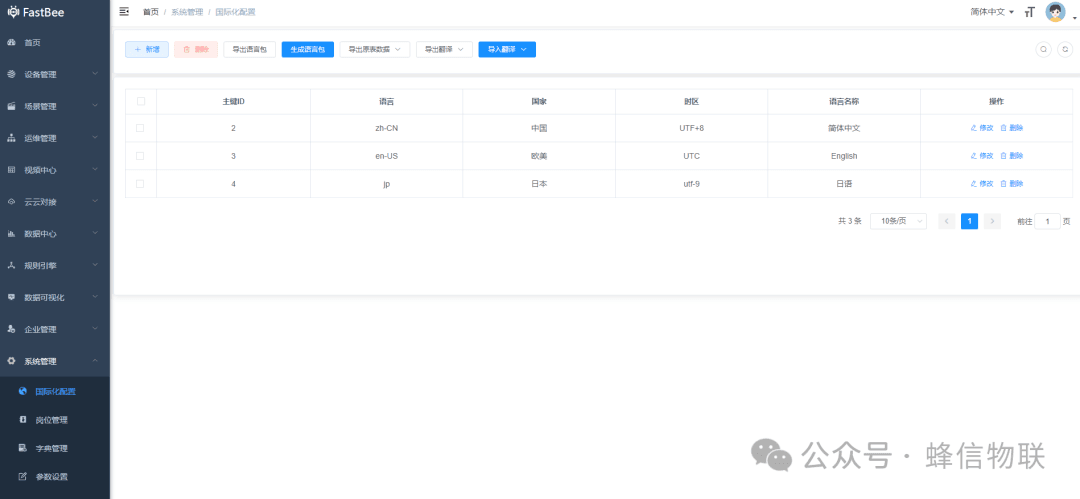Click 修改 link in en-US row
Screen dimensions: 1080x499
(x=982, y=156)
